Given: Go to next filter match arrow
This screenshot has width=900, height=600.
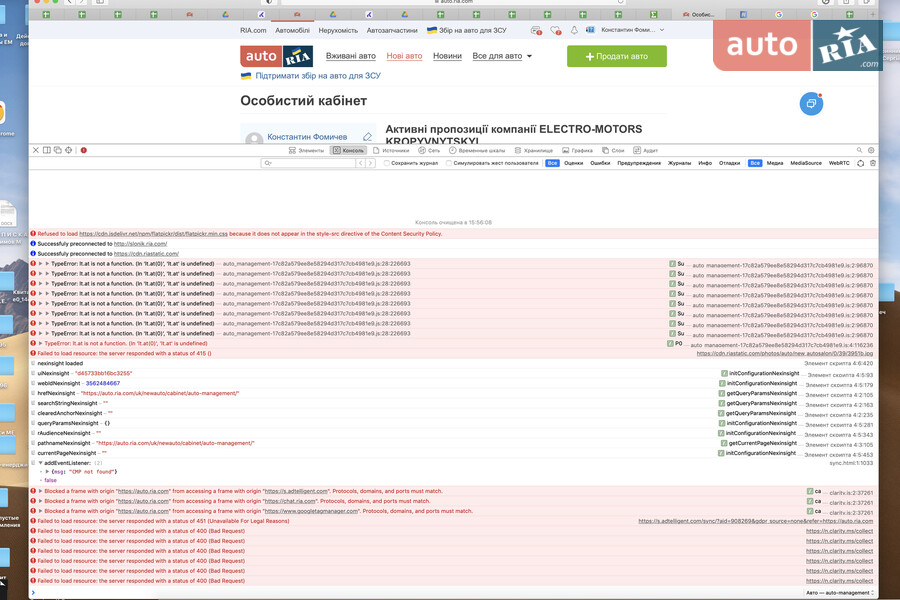Looking at the screenshot, I should 370,164.
